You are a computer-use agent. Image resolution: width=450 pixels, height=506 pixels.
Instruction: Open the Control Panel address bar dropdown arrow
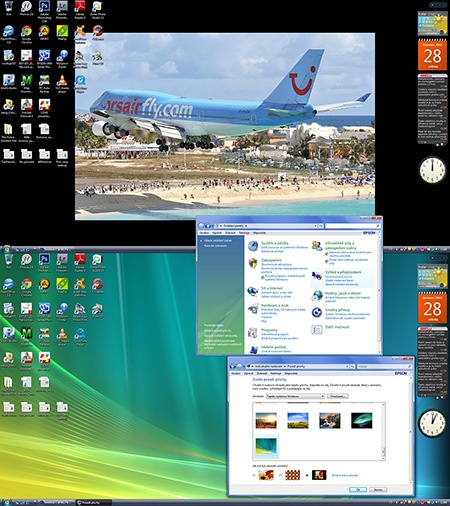click(315, 226)
